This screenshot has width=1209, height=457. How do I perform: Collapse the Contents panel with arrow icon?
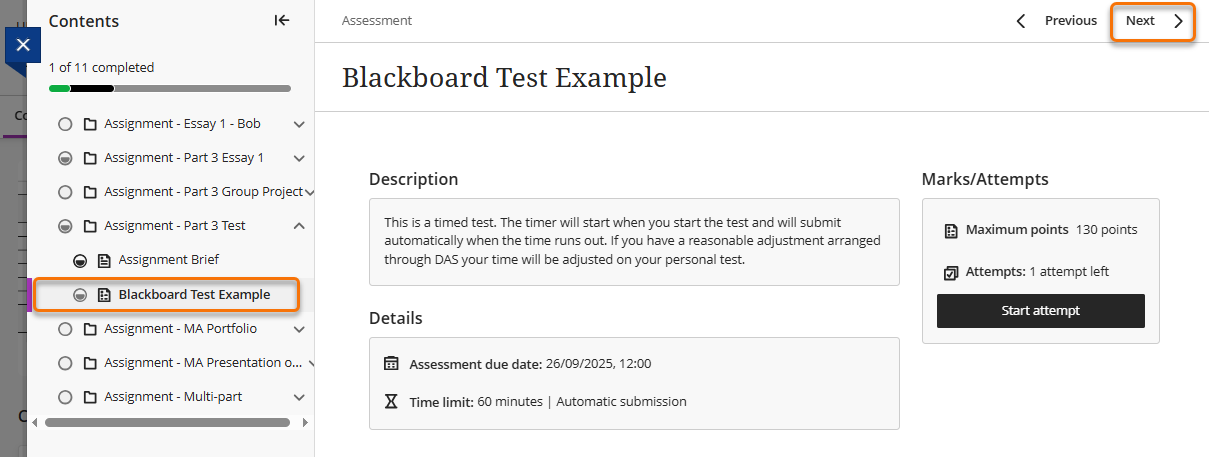click(282, 20)
